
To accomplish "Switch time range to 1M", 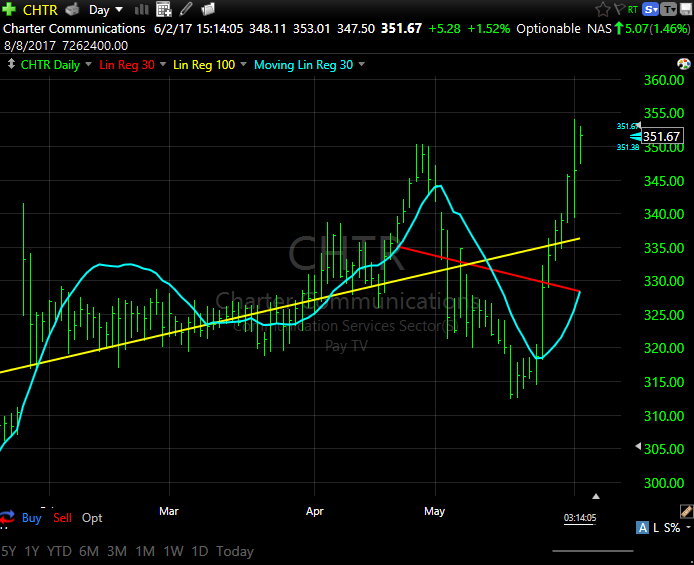I will (x=145, y=551).
